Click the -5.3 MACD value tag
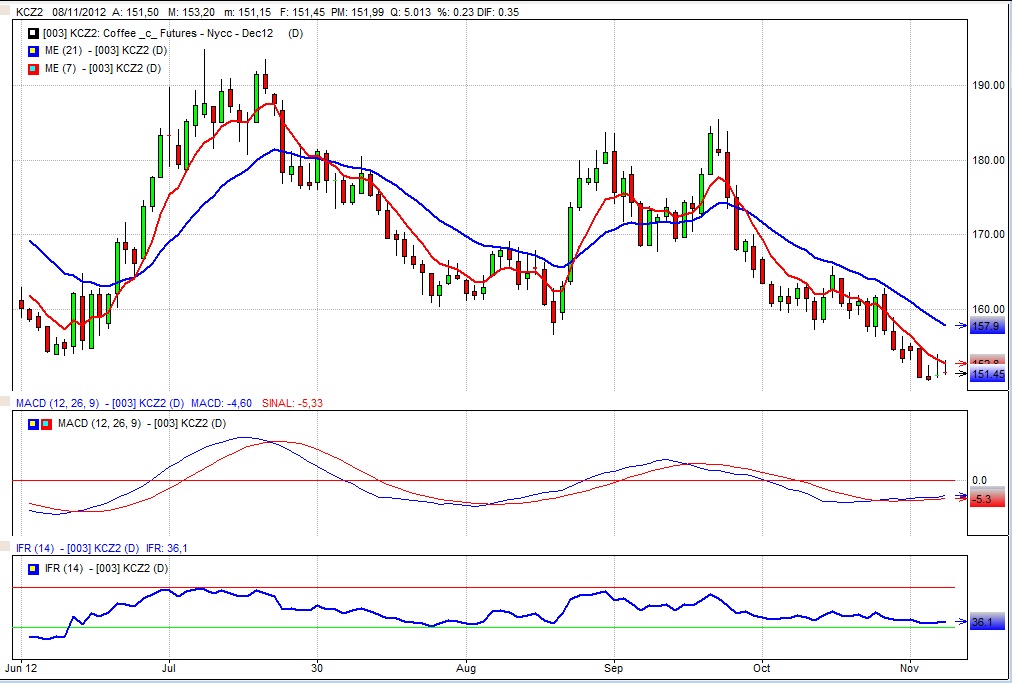The image size is (1012, 683). (985, 498)
